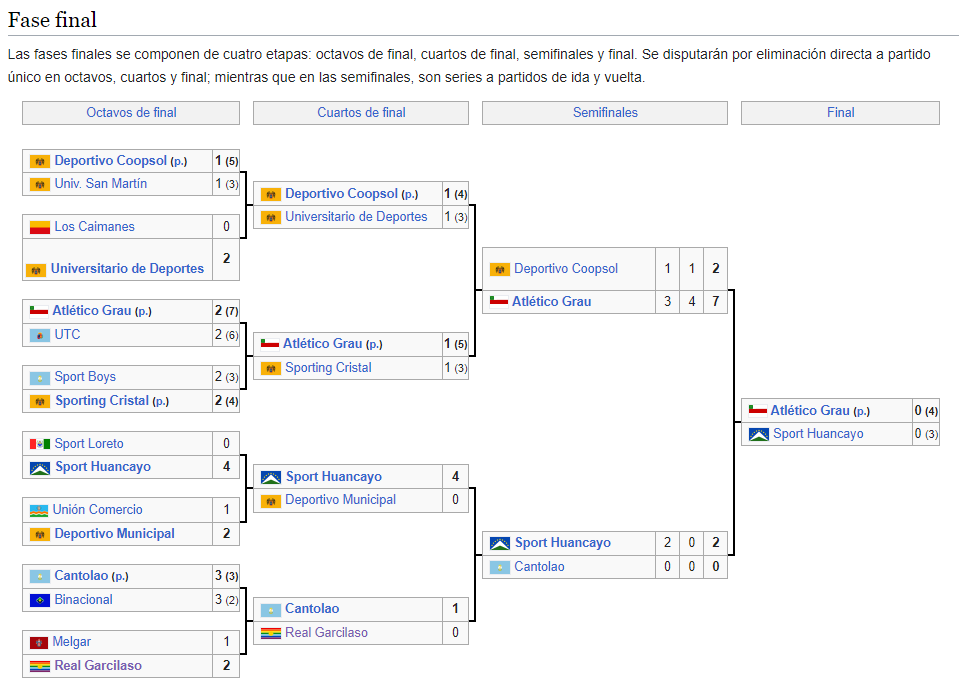959x688 pixels.
Task: Open the Semifinales header link
Action: pyautogui.click(x=605, y=113)
